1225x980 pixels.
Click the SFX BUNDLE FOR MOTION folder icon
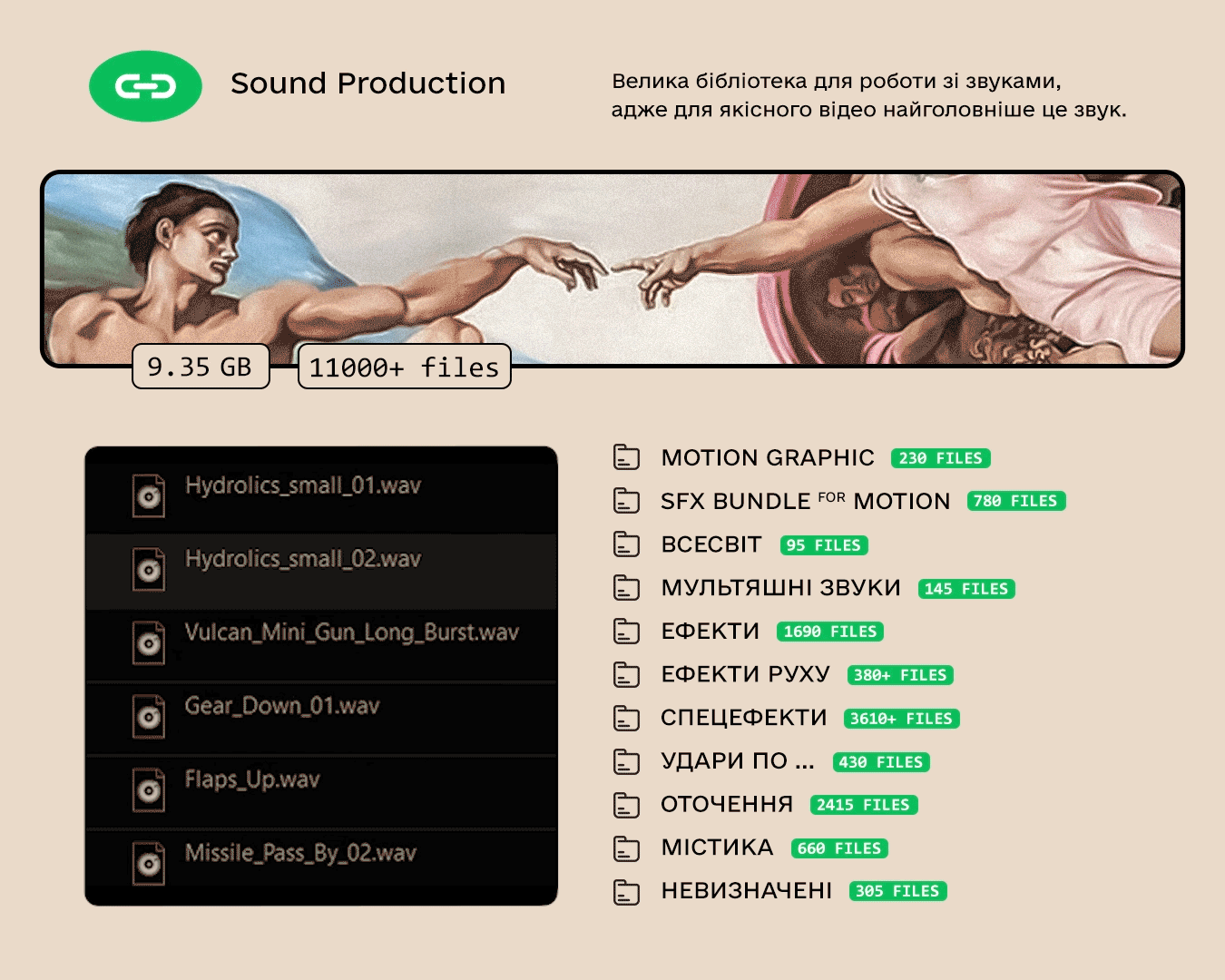tap(627, 501)
